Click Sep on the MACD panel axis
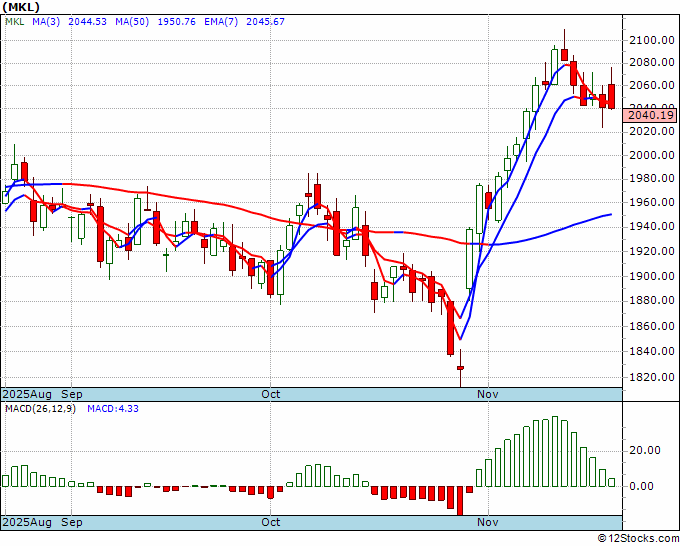The height and width of the screenshot is (546, 680). coord(72,522)
